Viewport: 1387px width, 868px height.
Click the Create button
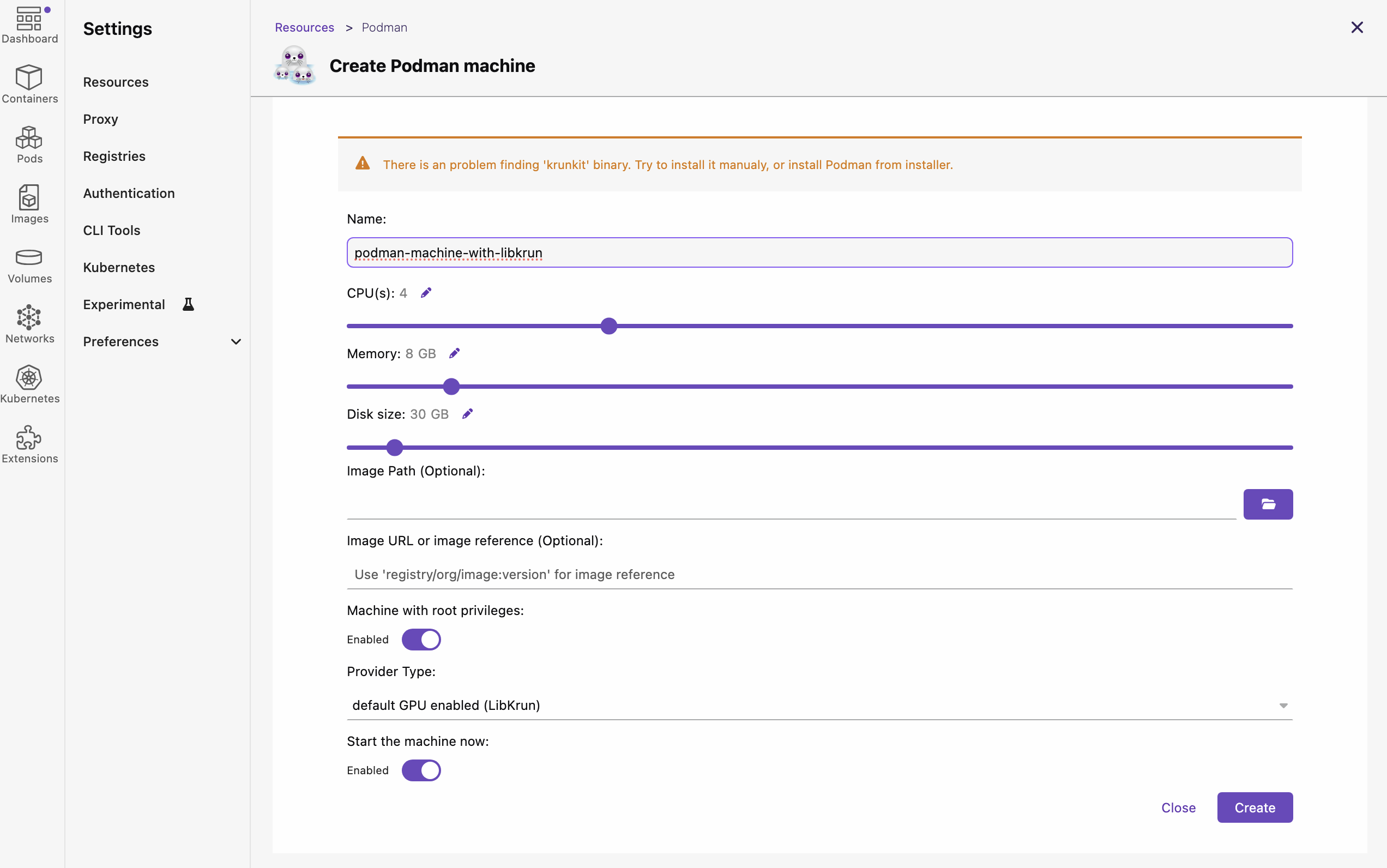(1255, 807)
